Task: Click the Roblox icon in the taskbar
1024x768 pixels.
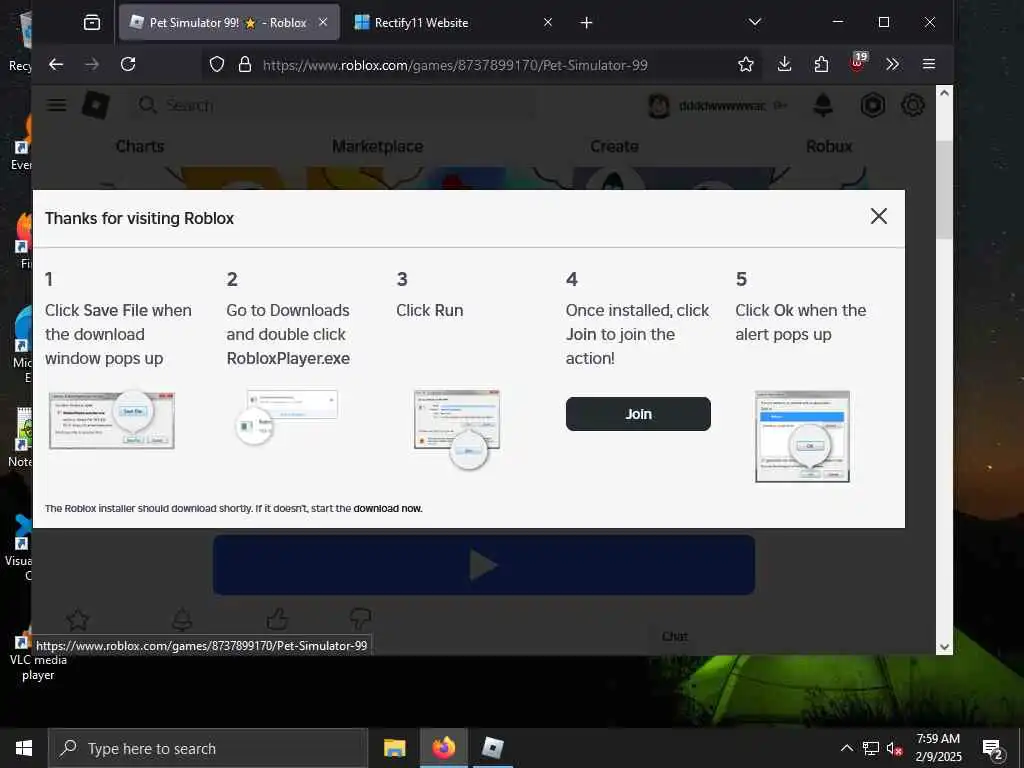Action: pyautogui.click(x=492, y=748)
